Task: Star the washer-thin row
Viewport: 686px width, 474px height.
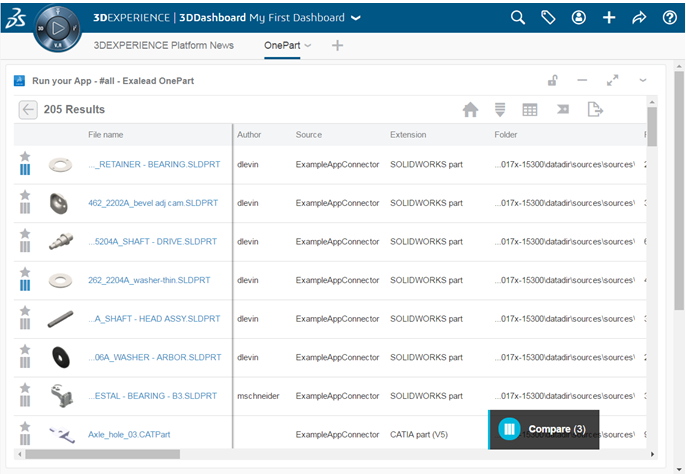Action: (x=25, y=272)
